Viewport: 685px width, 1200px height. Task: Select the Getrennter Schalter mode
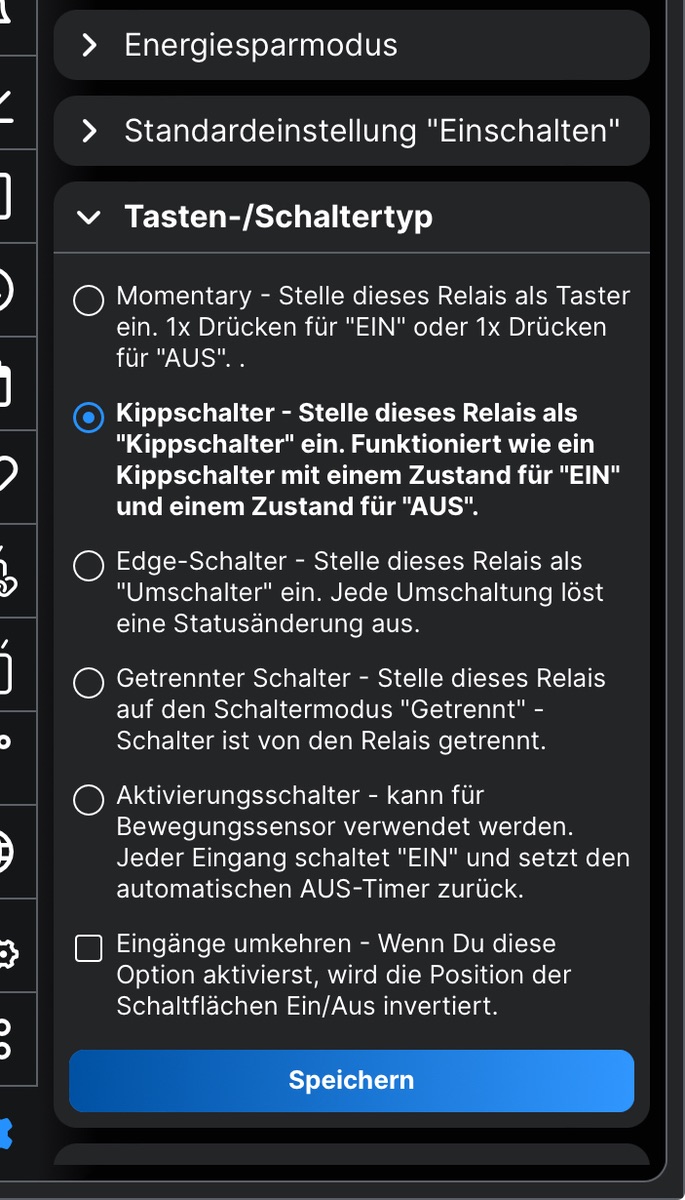[89, 683]
